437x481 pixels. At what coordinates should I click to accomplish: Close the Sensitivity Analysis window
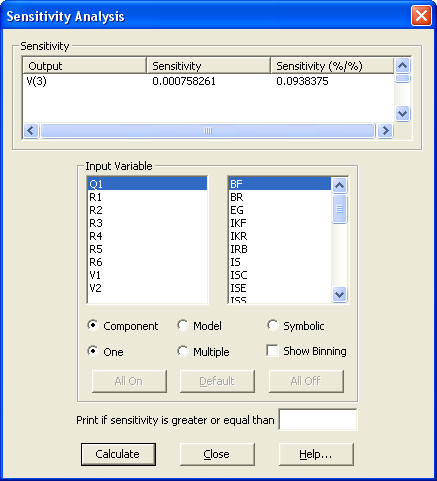(x=421, y=16)
